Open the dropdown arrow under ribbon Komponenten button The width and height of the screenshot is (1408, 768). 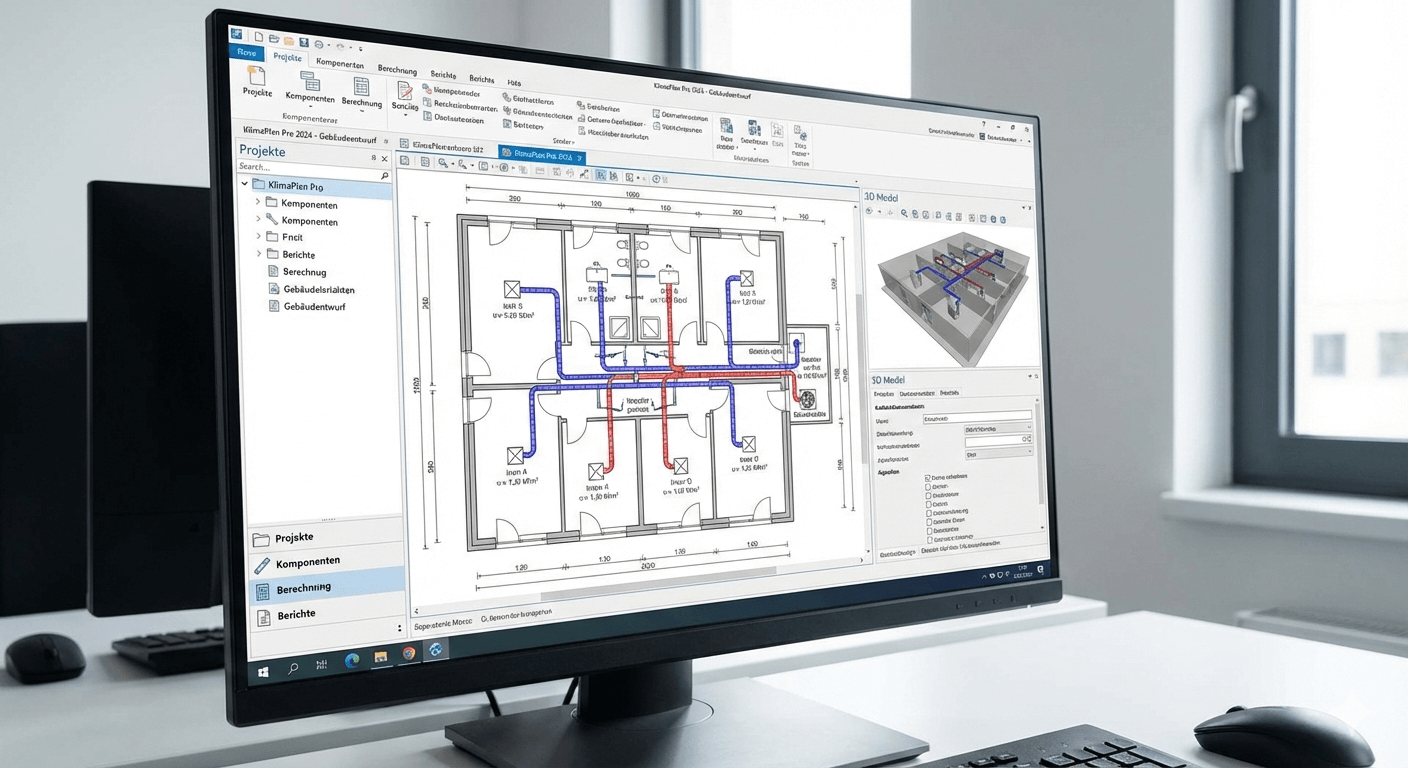[309, 107]
